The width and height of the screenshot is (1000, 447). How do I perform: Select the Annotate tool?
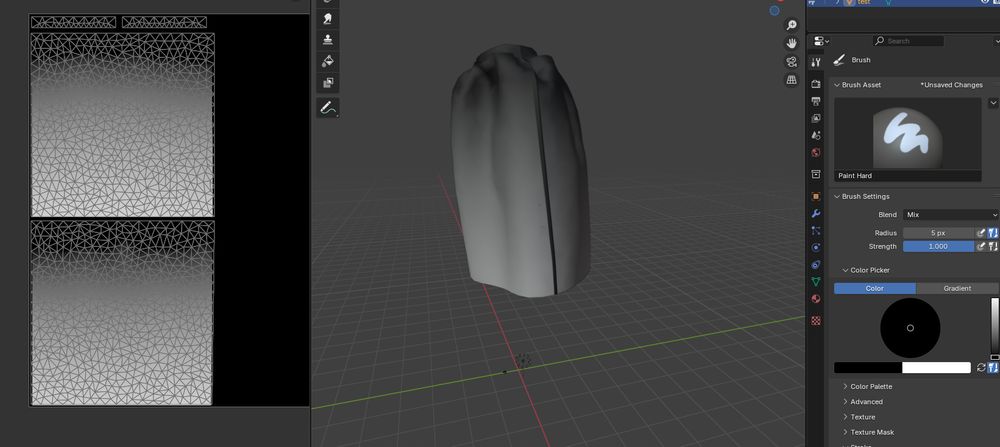(x=328, y=108)
